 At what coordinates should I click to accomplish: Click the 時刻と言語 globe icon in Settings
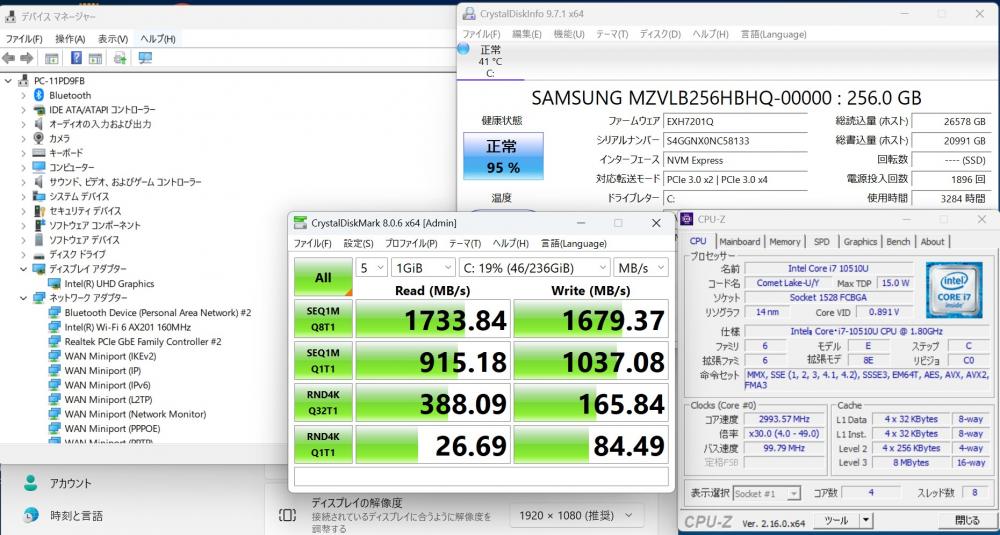[x=30, y=515]
